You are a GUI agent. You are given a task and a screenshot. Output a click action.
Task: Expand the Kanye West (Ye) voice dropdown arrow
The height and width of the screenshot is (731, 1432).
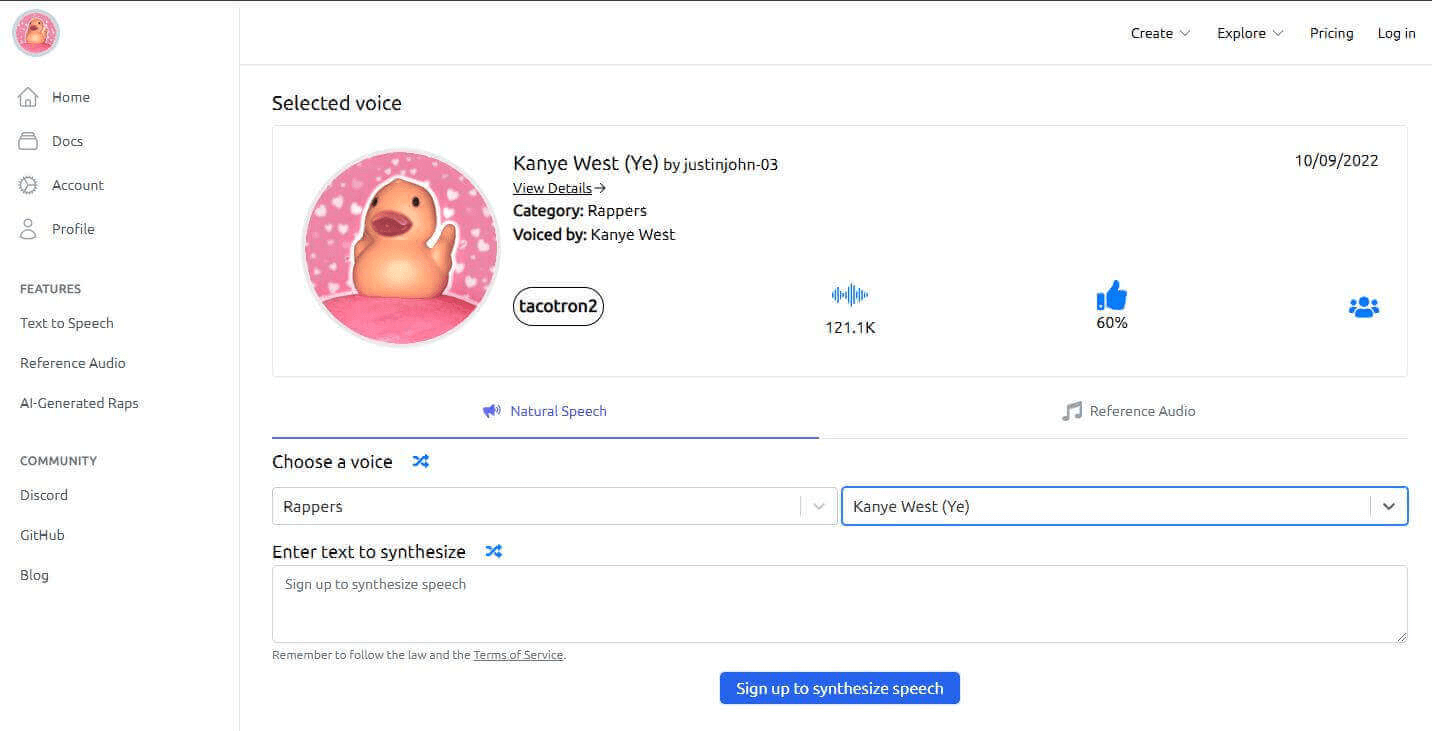pyautogui.click(x=1389, y=506)
